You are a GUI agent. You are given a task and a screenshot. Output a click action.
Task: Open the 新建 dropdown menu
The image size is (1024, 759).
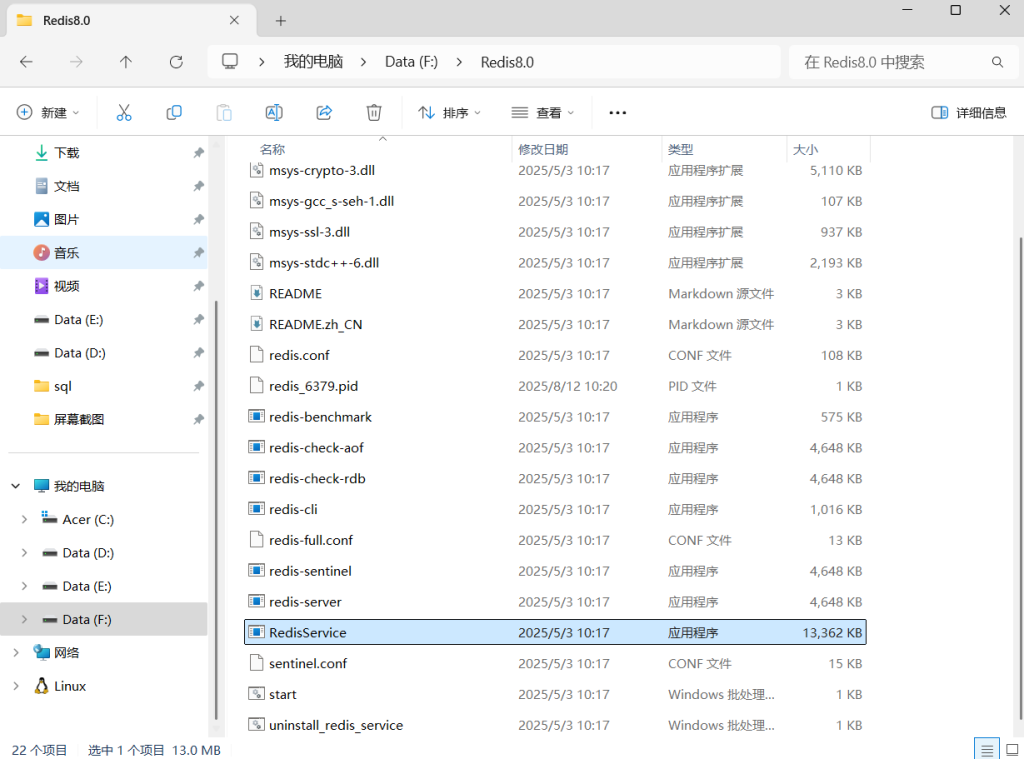point(48,113)
